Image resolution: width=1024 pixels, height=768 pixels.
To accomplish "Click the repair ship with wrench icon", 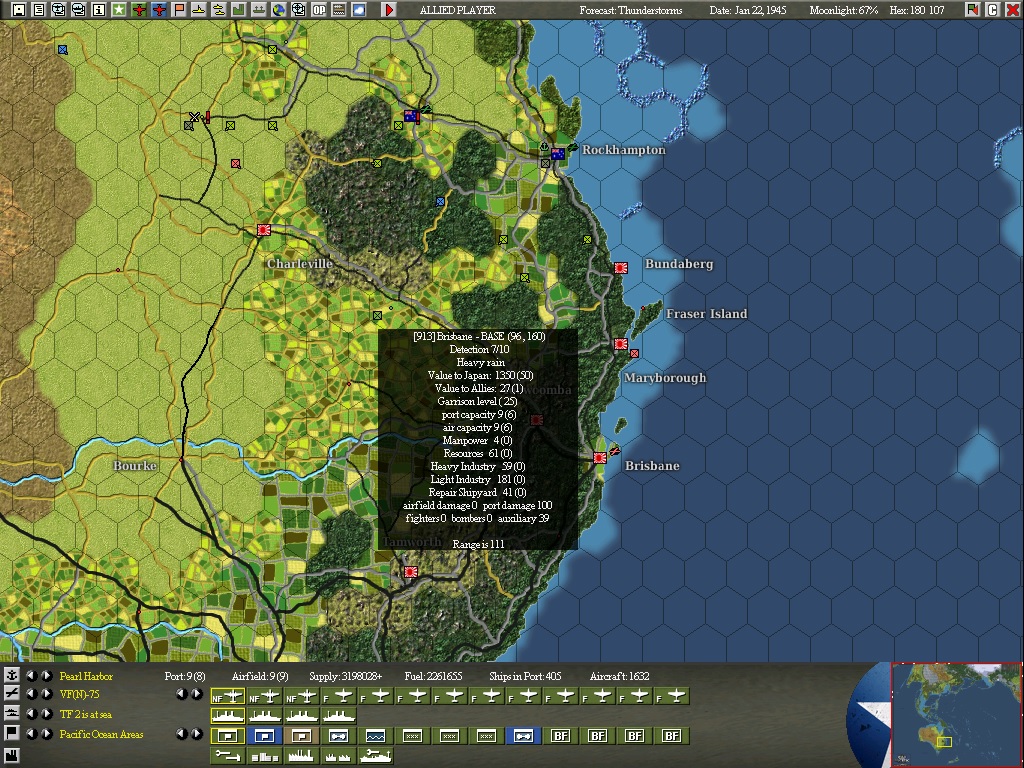I will click(x=376, y=756).
